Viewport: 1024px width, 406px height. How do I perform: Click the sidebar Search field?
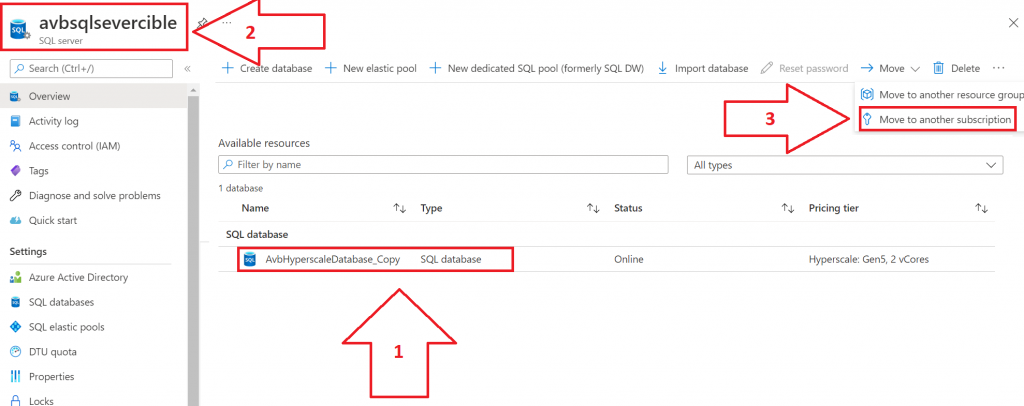pyautogui.click(x=91, y=69)
